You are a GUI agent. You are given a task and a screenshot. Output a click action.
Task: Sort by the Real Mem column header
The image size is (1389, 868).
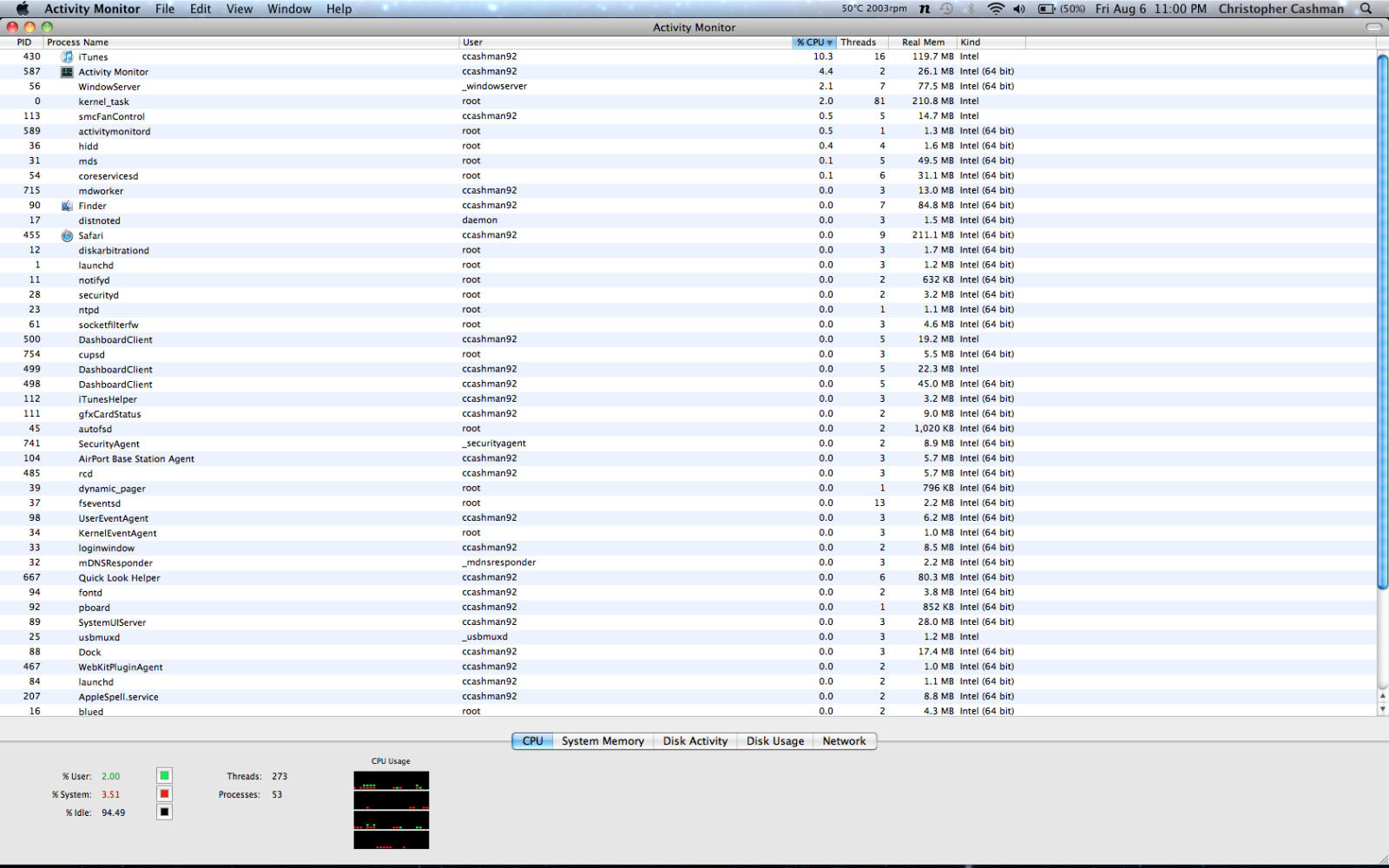[923, 43]
